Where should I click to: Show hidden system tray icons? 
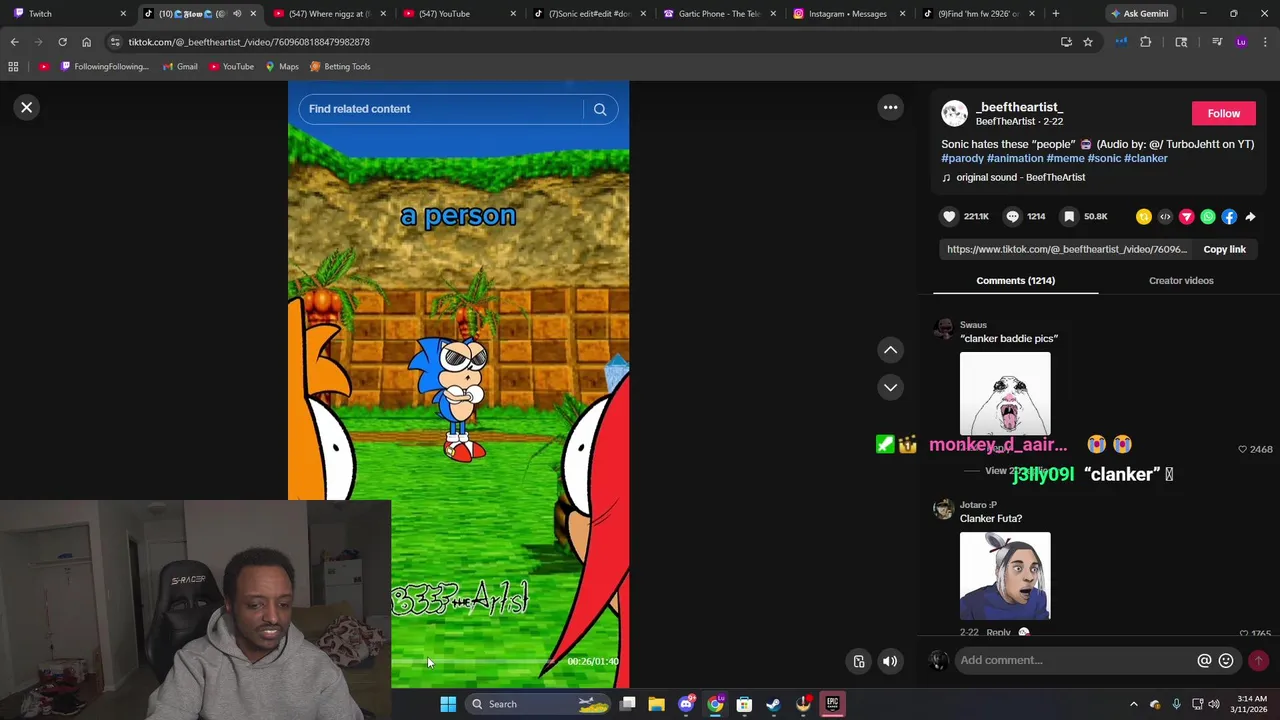(x=1133, y=704)
